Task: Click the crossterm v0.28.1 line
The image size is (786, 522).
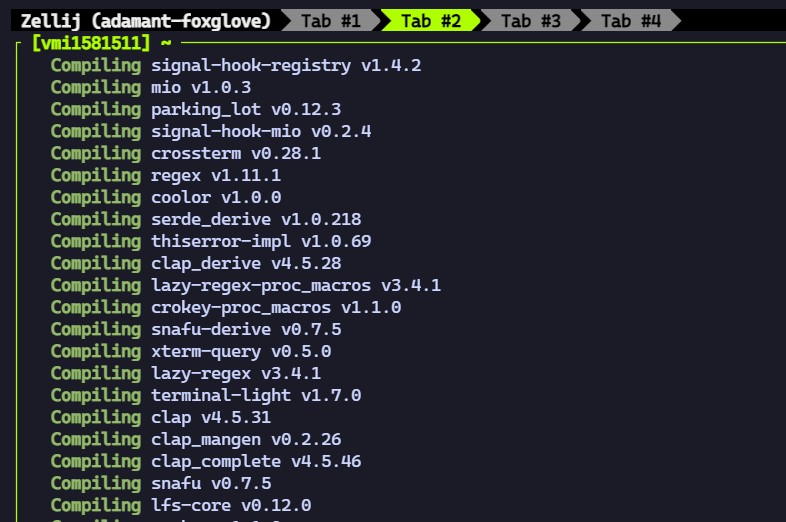Action: 235,153
